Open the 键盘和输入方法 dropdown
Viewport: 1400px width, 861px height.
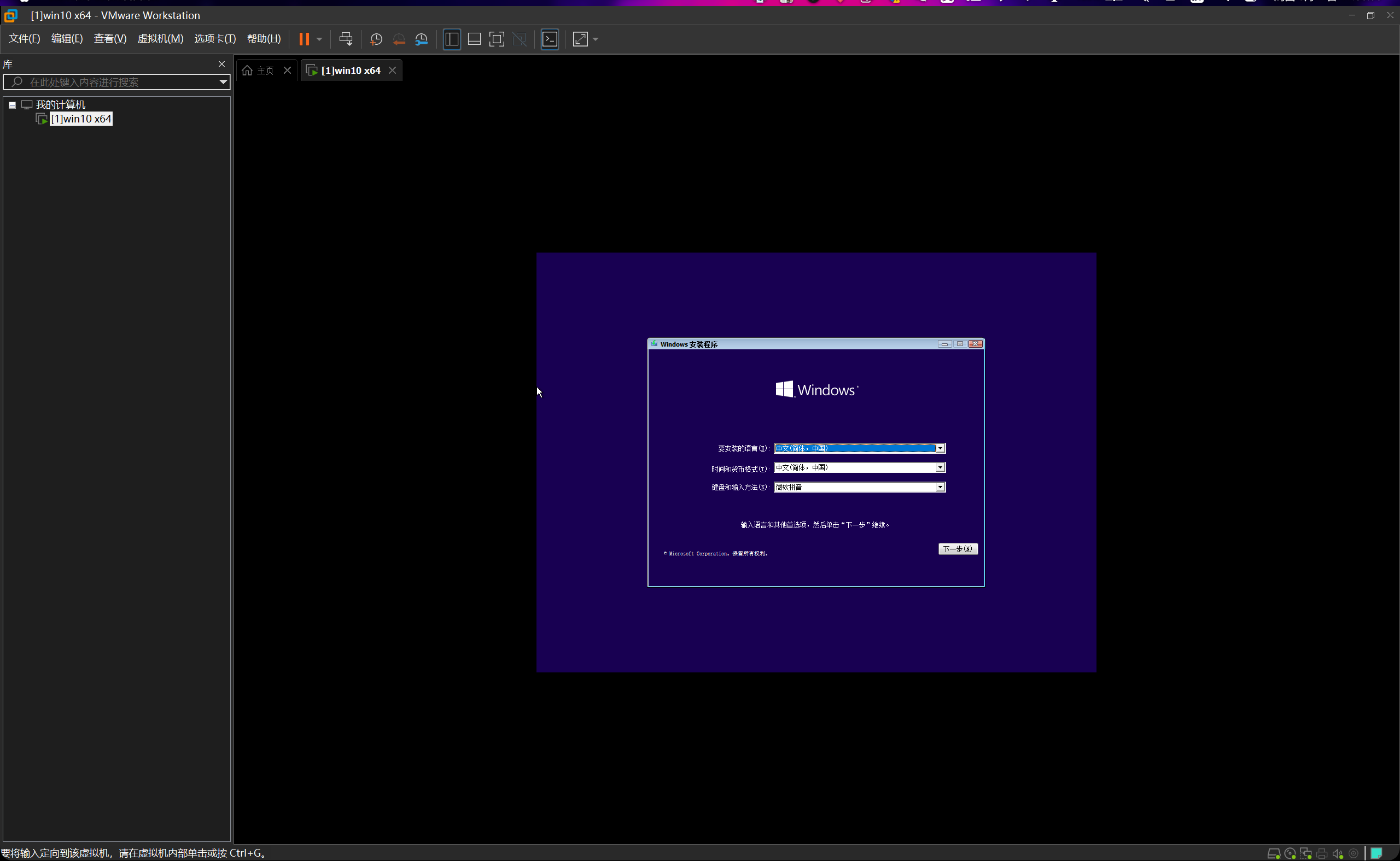tap(860, 487)
